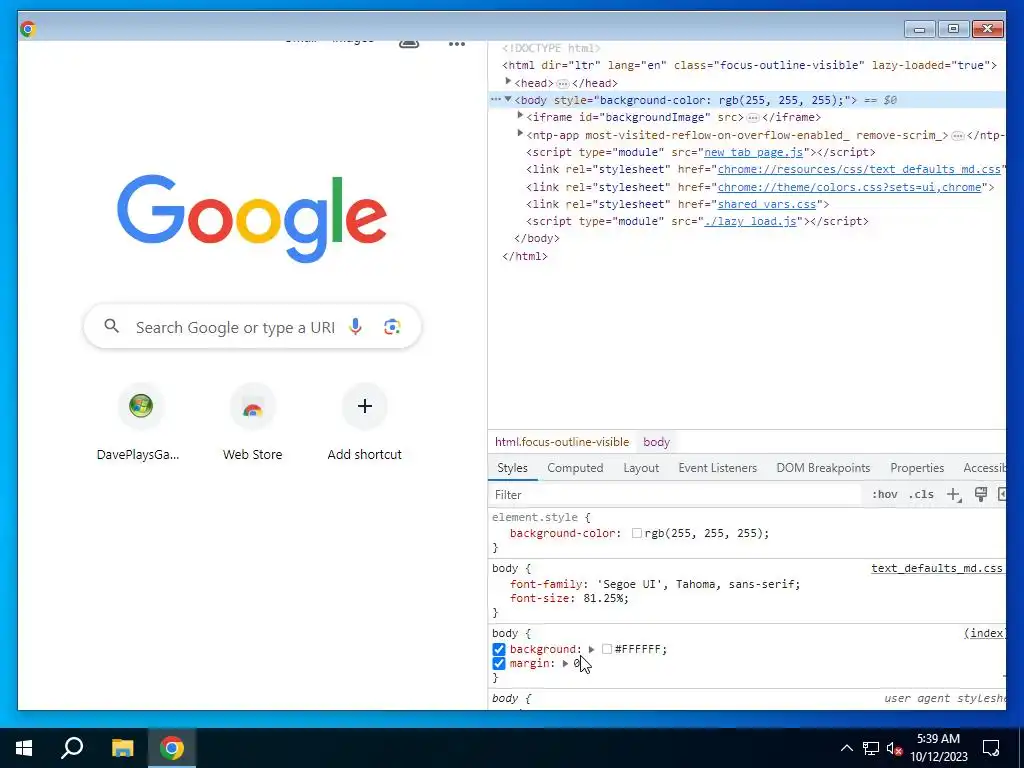Click the iframe collapsed contents ellipsis badge
This screenshot has height=768, width=1024.
coord(753,118)
